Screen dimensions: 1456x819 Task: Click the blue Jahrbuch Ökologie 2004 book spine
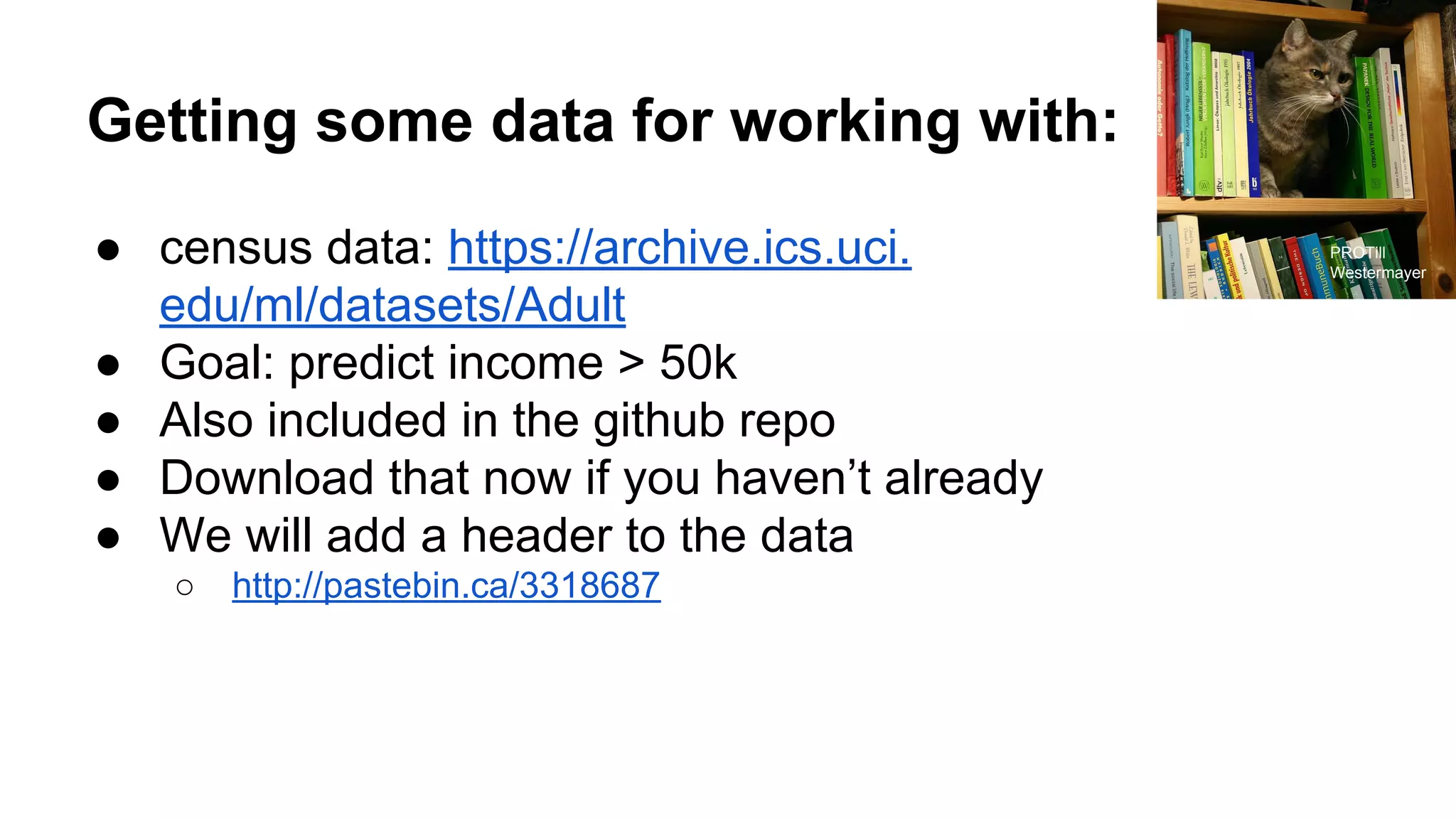(1253, 124)
